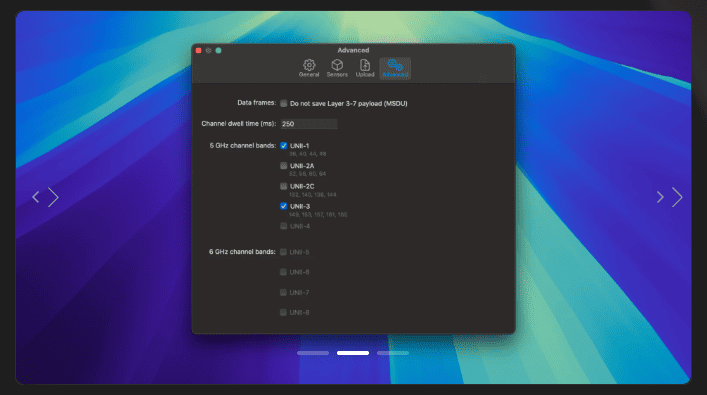Tick the UNII-7 checkbox
Viewport: 707px width, 395px height.
283,292
